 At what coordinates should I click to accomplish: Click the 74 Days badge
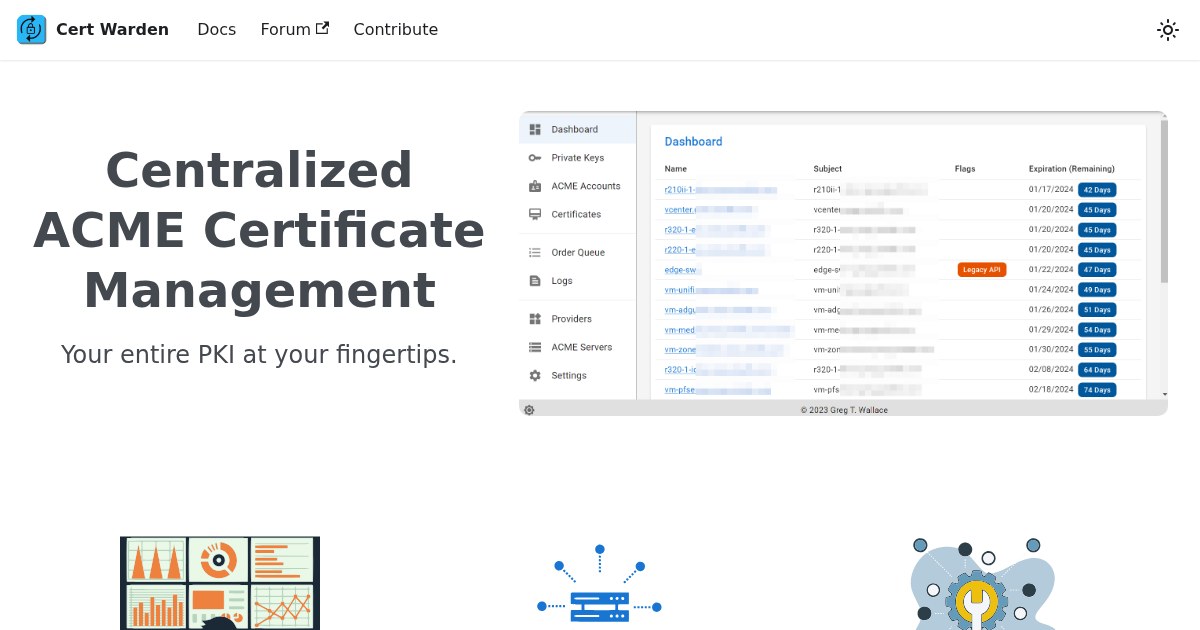point(1097,390)
